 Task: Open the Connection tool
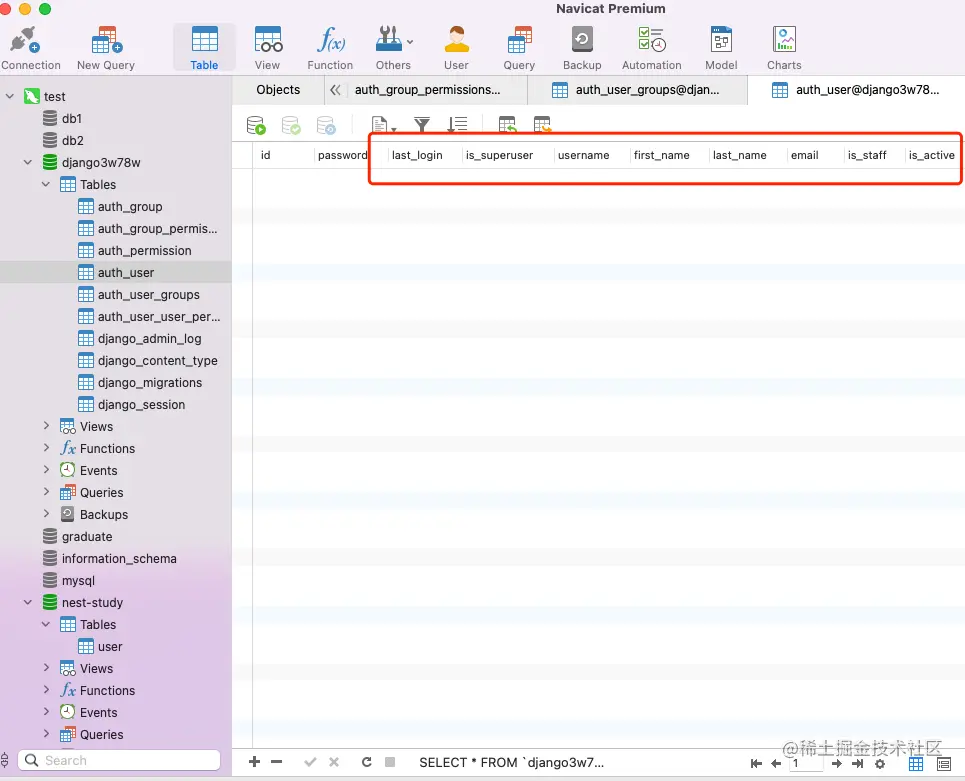pos(30,48)
